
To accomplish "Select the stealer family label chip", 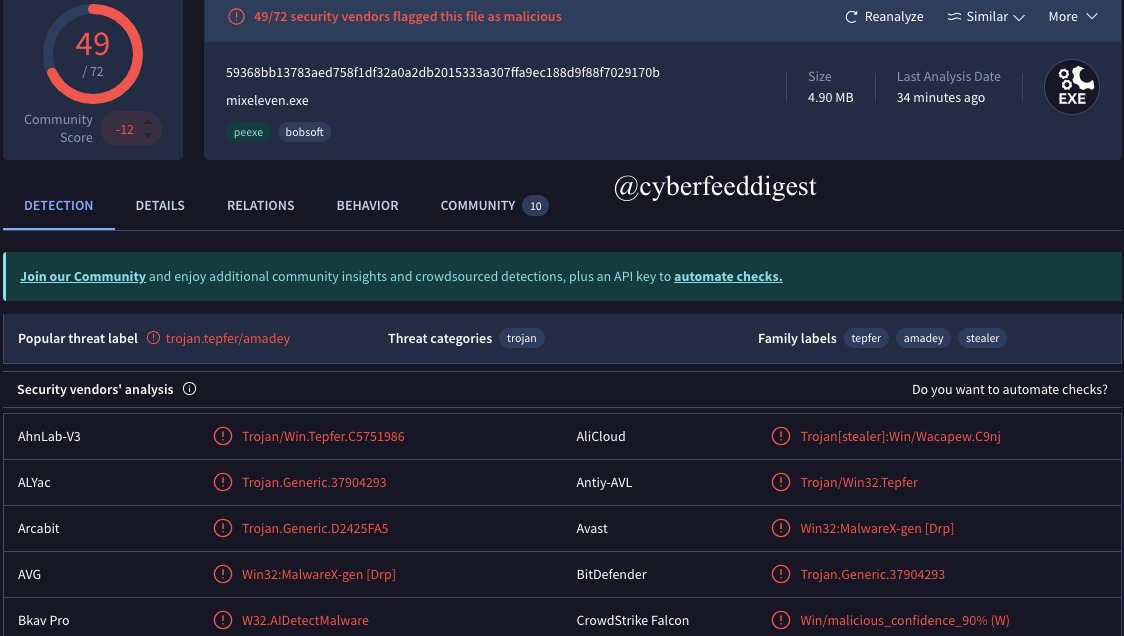I will coord(982,338).
